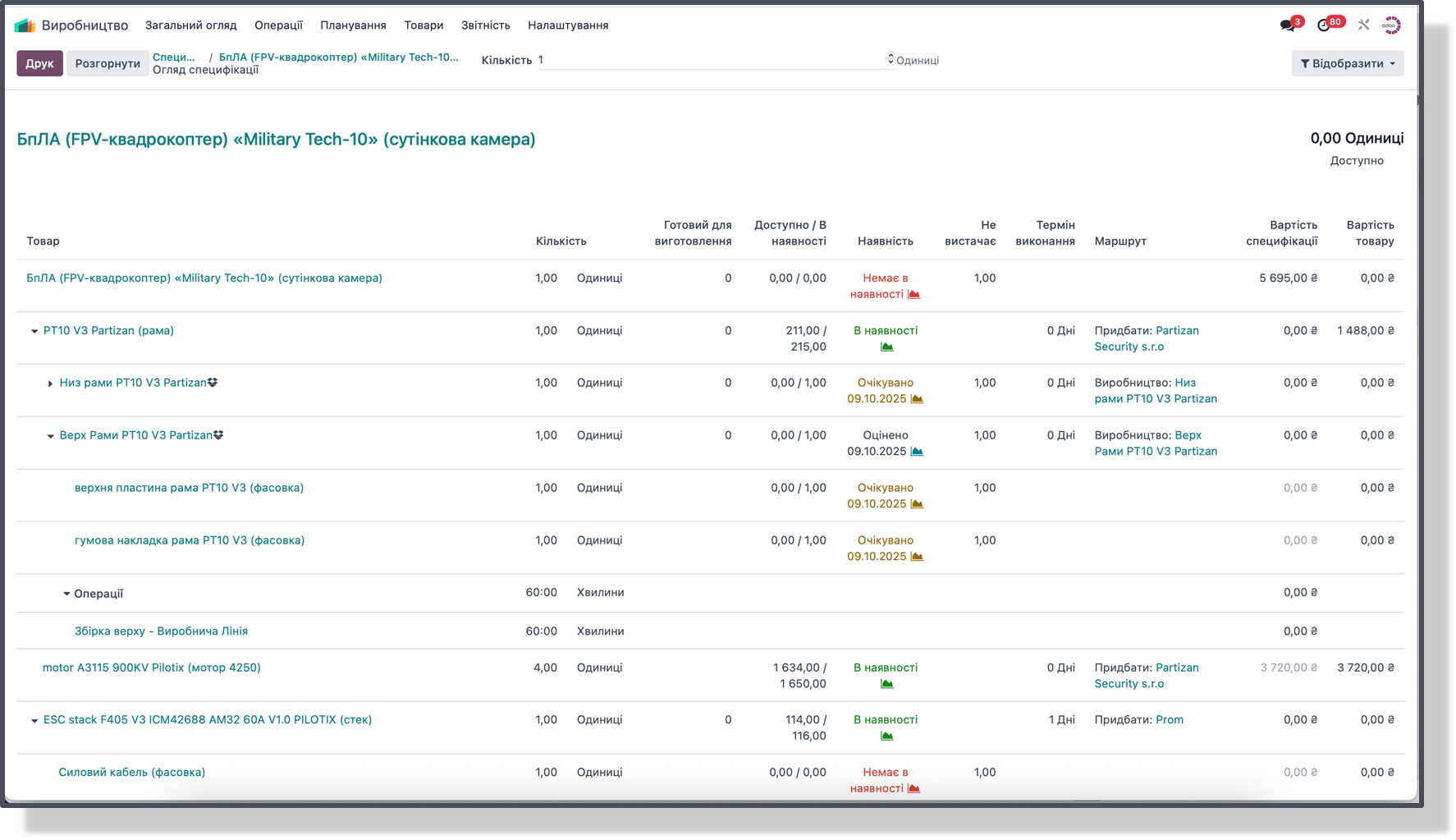Open the activities clock icon
Image resolution: width=1456 pixels, height=840 pixels.
point(1323,25)
